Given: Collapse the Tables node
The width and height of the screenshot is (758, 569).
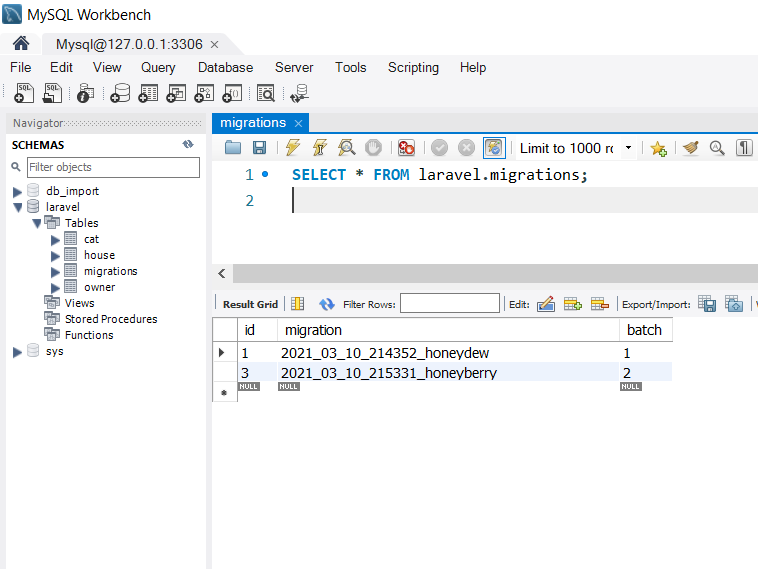Looking at the screenshot, I should click(37, 223).
